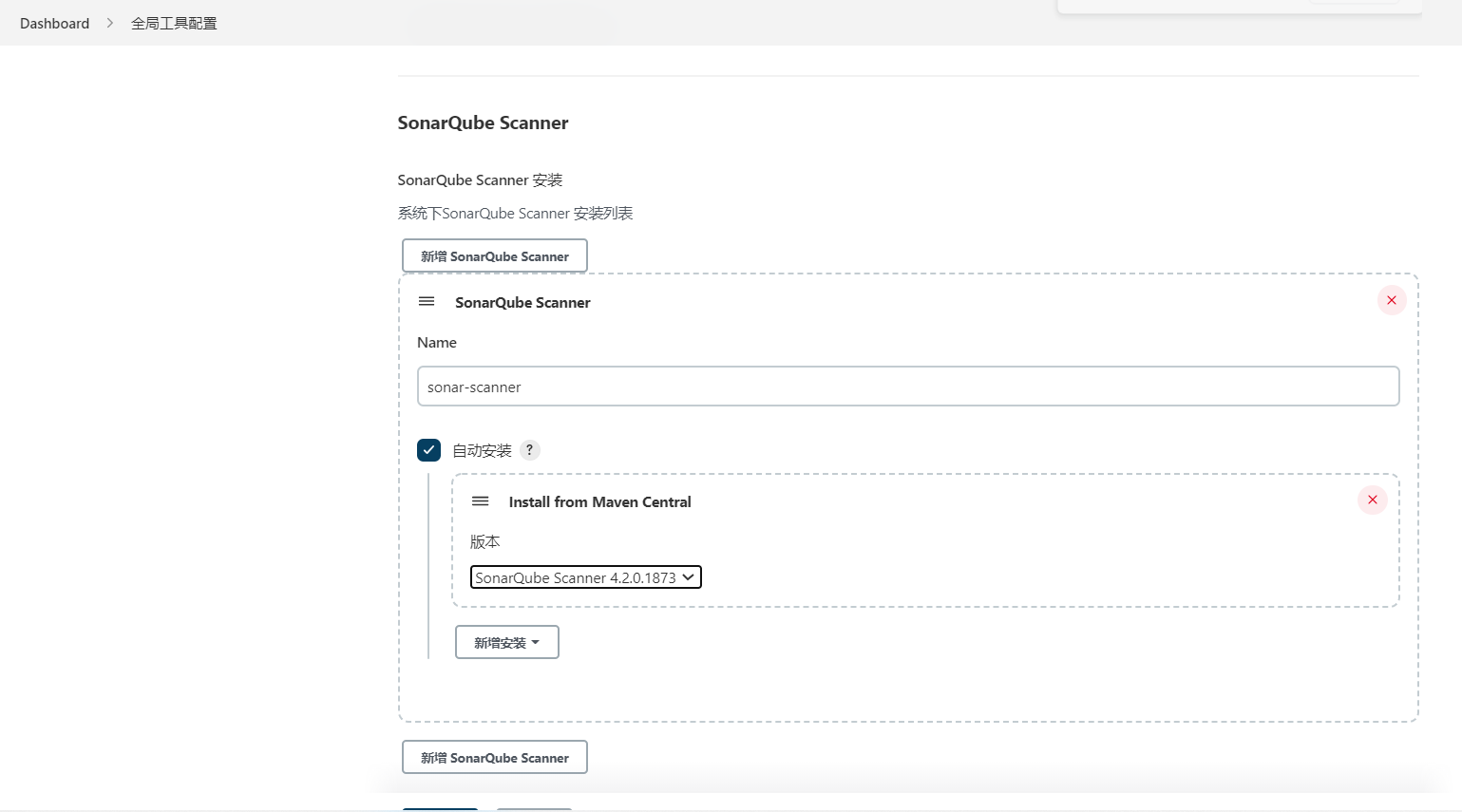Delete the SonarQube Scanner installation entry

tap(1392, 300)
